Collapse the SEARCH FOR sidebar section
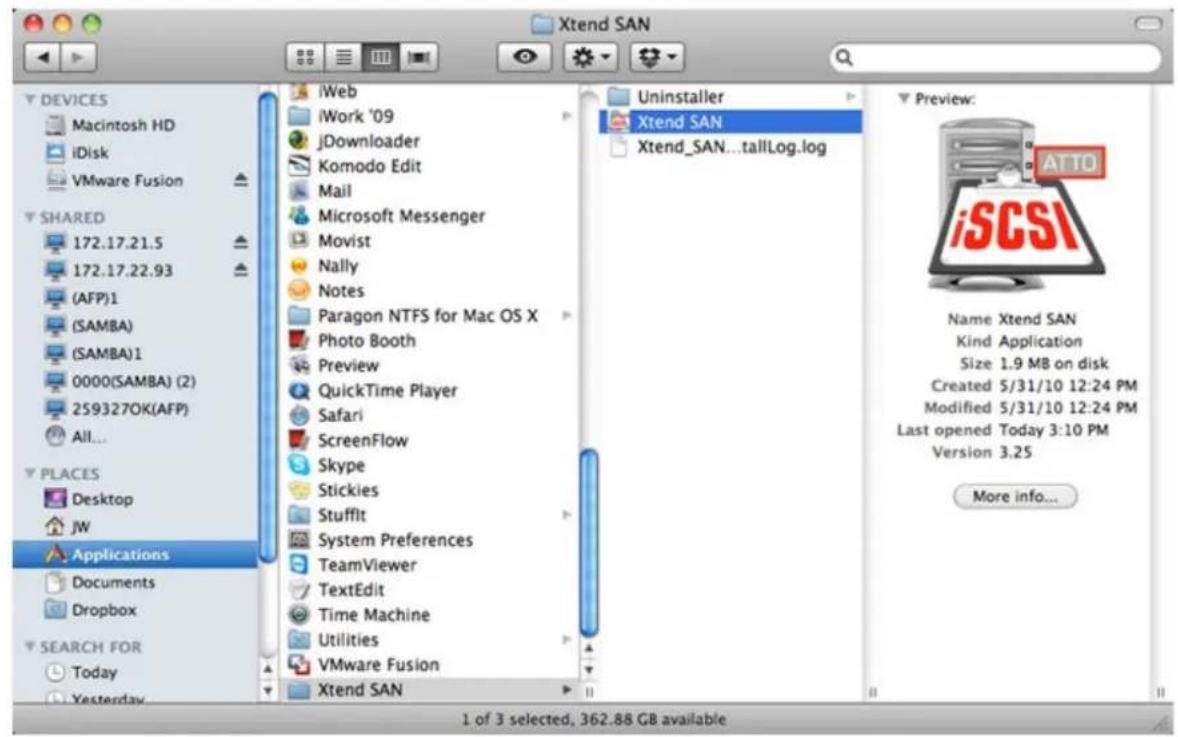 click(x=30, y=646)
